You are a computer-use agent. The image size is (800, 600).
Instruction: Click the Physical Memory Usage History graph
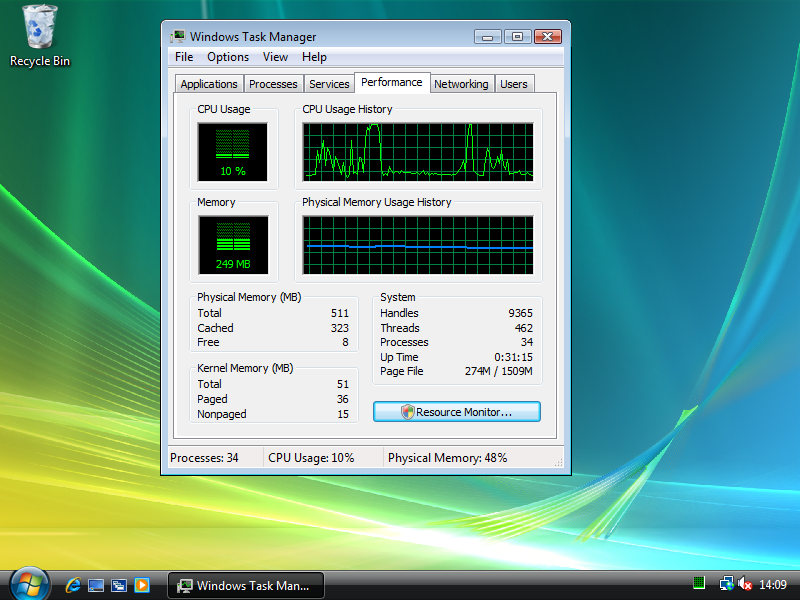(418, 245)
